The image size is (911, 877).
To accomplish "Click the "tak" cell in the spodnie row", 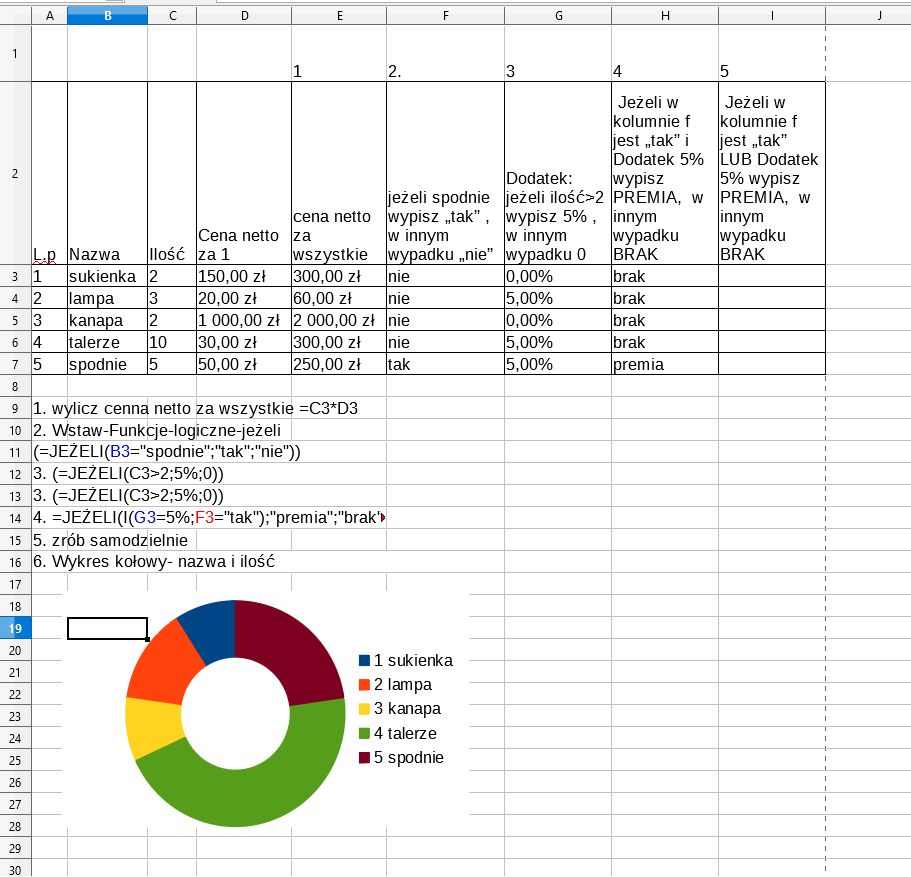I will 445,364.
